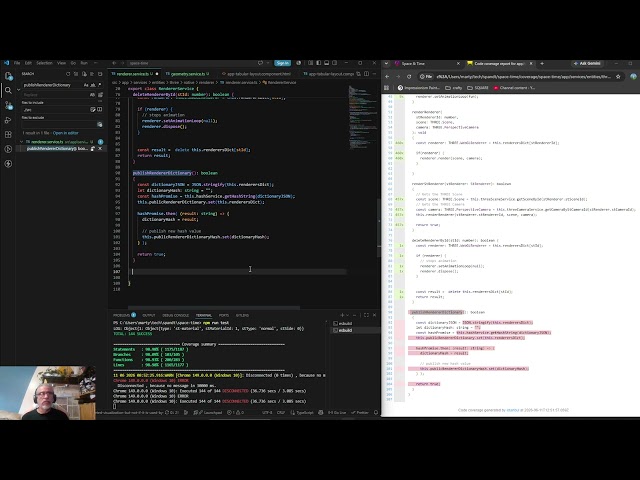Open notifications bell in status bar
Screen dimensions: 640x480
(376, 413)
